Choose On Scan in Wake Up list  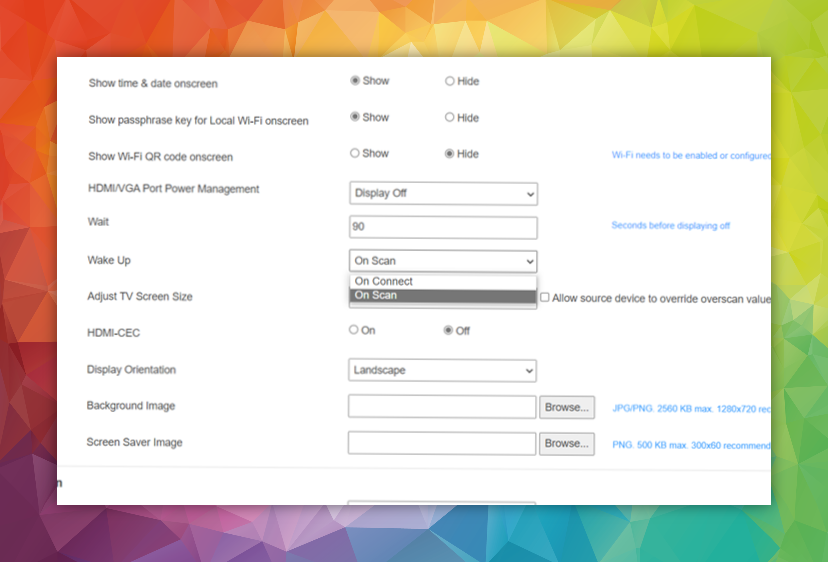tap(443, 295)
